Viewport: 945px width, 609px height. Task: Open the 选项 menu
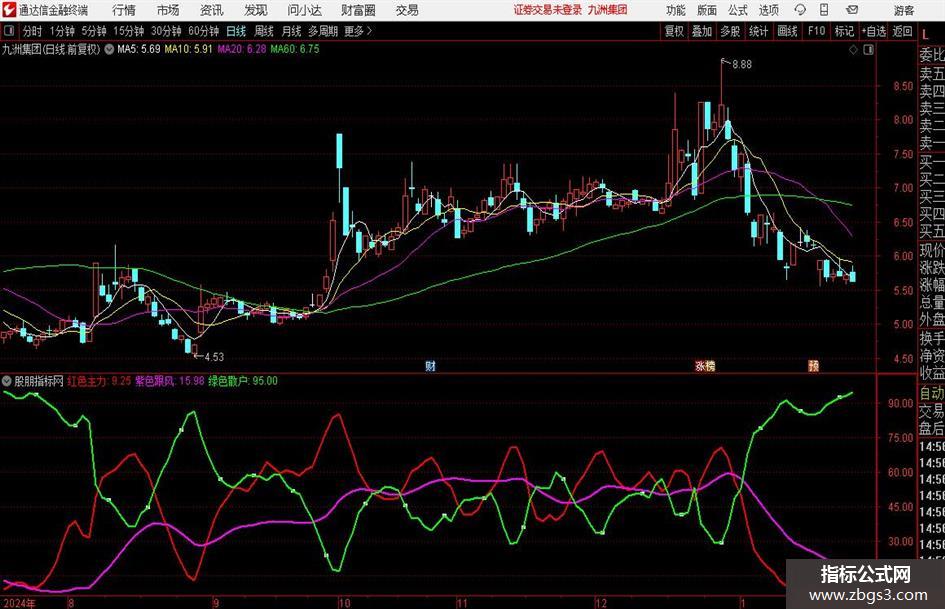[x=768, y=10]
